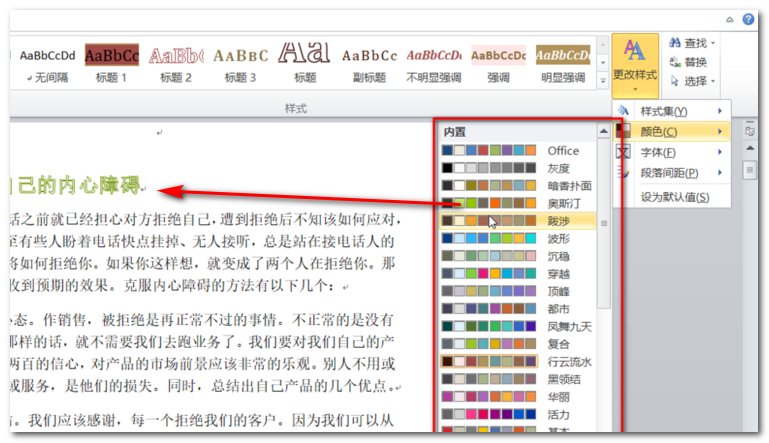Open the 颜色(C) submenu
Screen dimensions: 769x443
click(x=671, y=131)
